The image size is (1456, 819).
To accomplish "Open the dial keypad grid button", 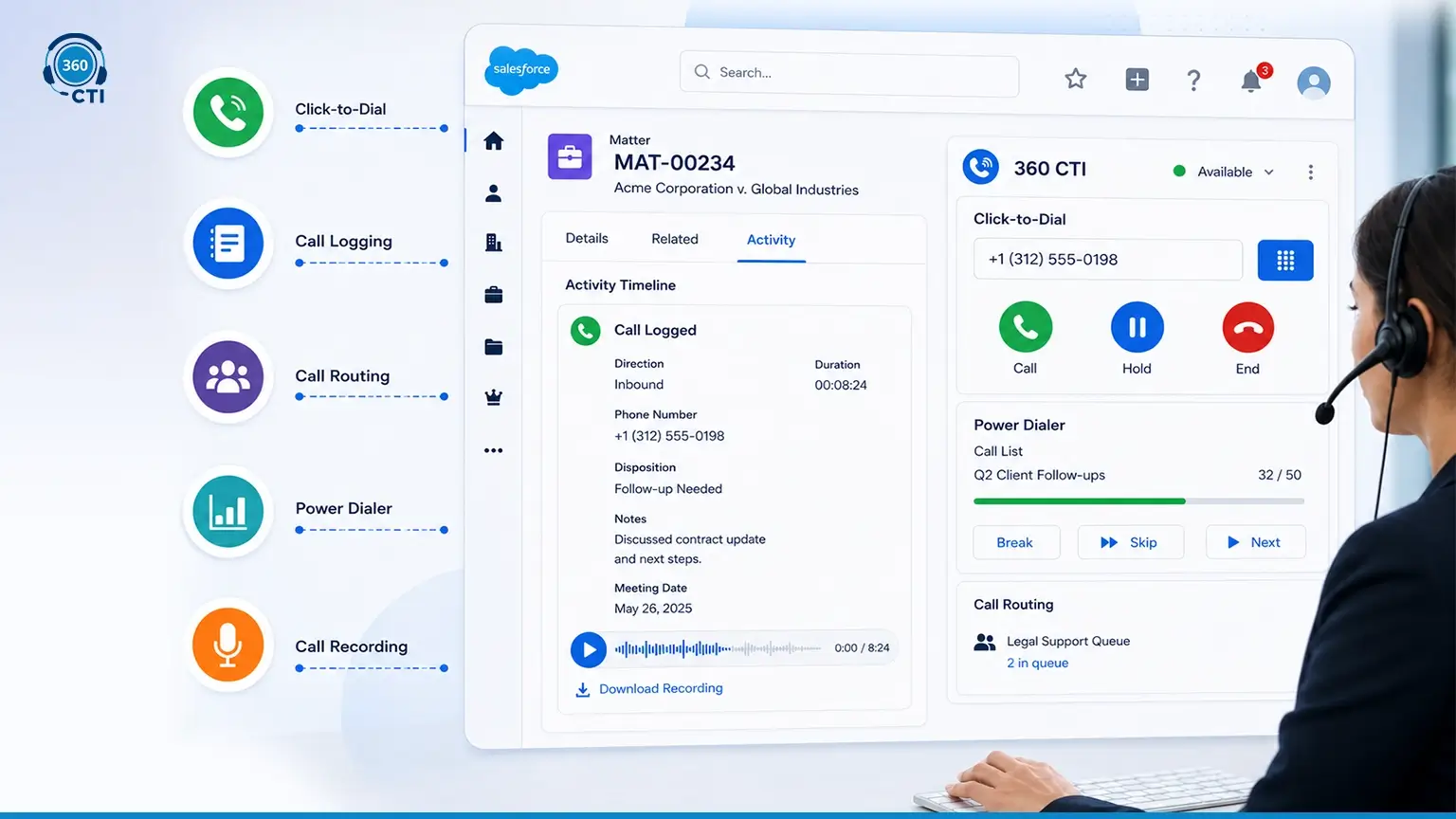I will (1285, 261).
